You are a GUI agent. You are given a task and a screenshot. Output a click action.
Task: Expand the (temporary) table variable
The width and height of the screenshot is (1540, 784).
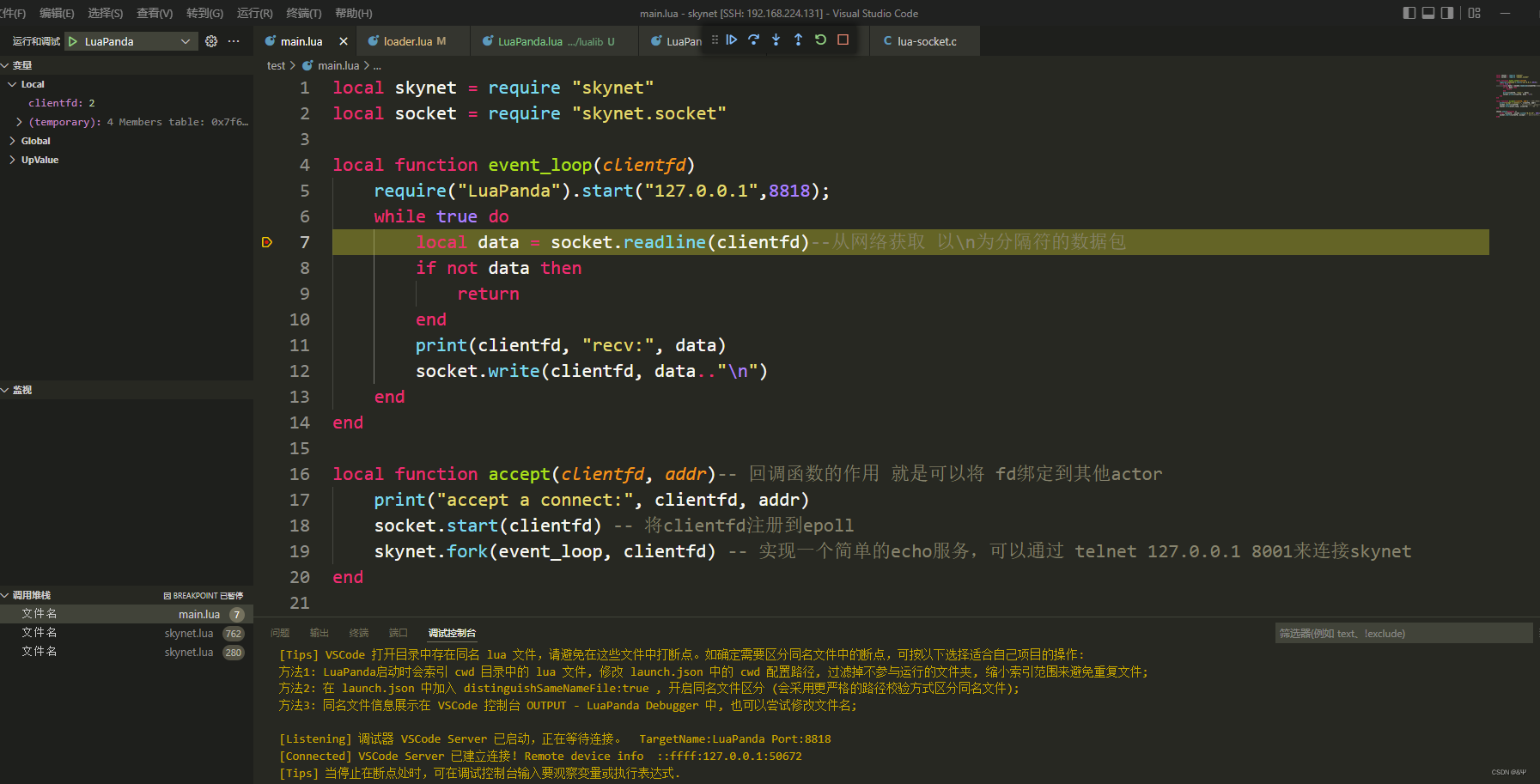(19, 122)
